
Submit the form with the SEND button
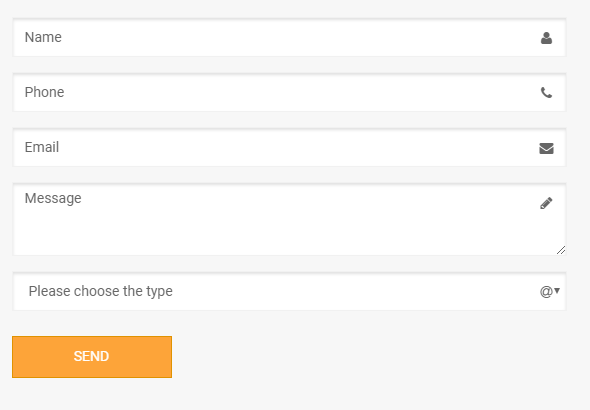pyautogui.click(x=92, y=357)
